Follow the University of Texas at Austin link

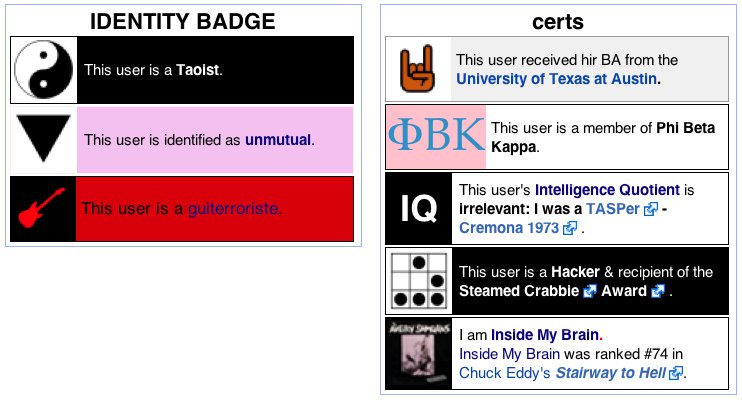coord(557,79)
